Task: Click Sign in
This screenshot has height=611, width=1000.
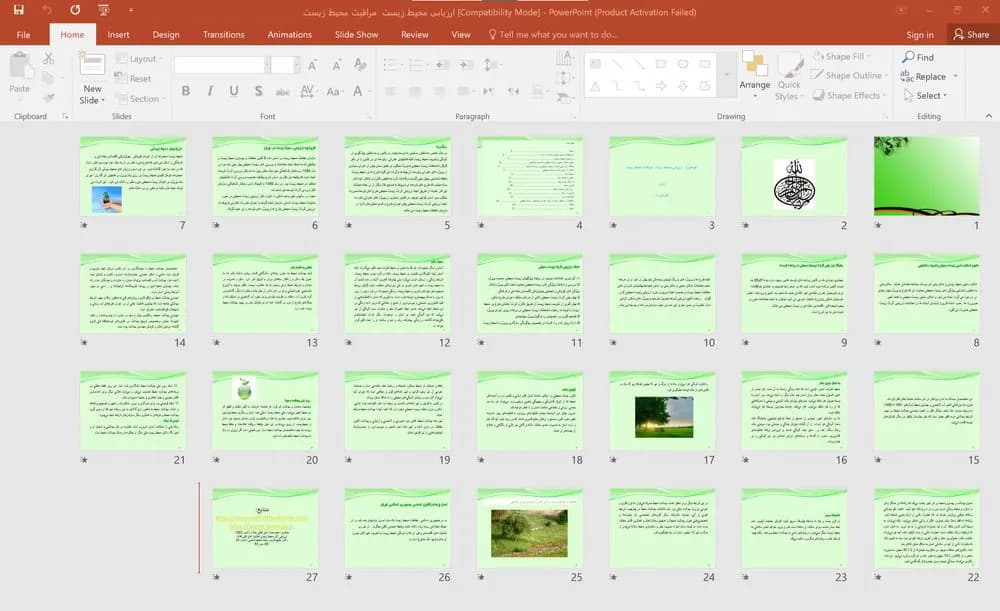Action: click(920, 34)
